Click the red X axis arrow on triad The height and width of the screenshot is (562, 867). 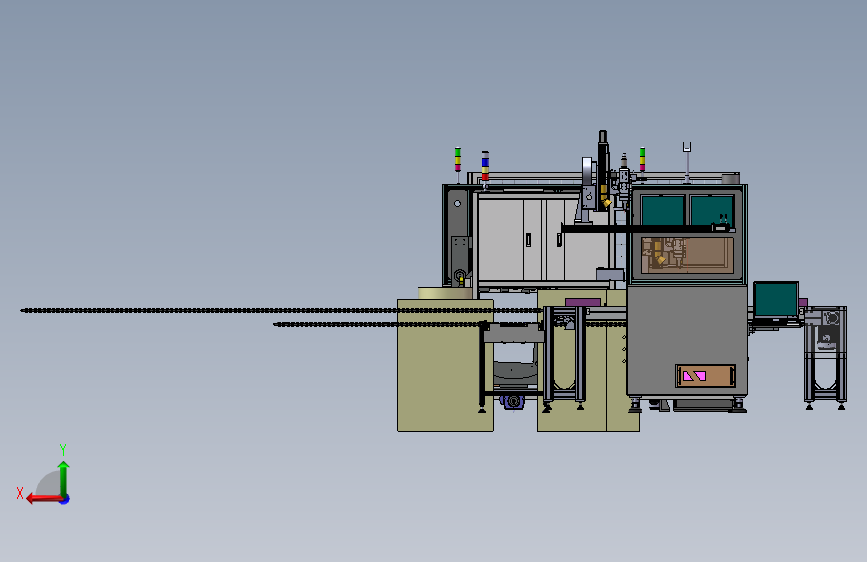coord(43,499)
